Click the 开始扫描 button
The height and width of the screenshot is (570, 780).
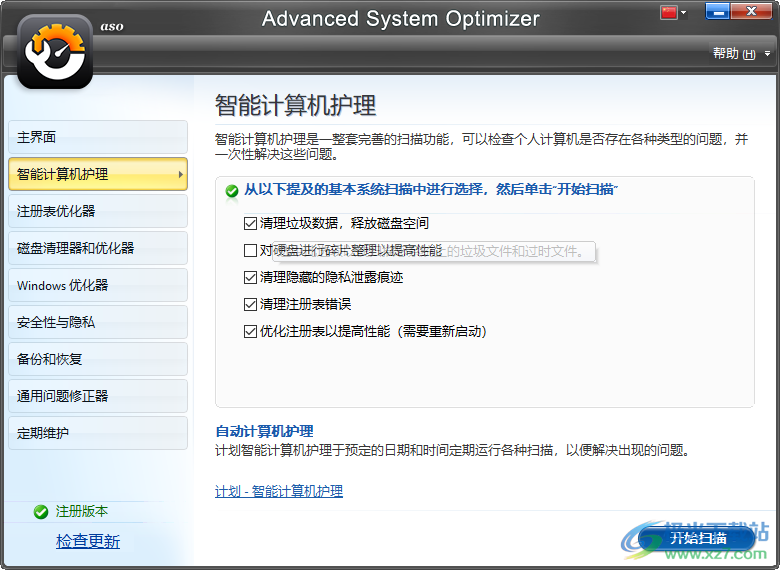(x=696, y=538)
